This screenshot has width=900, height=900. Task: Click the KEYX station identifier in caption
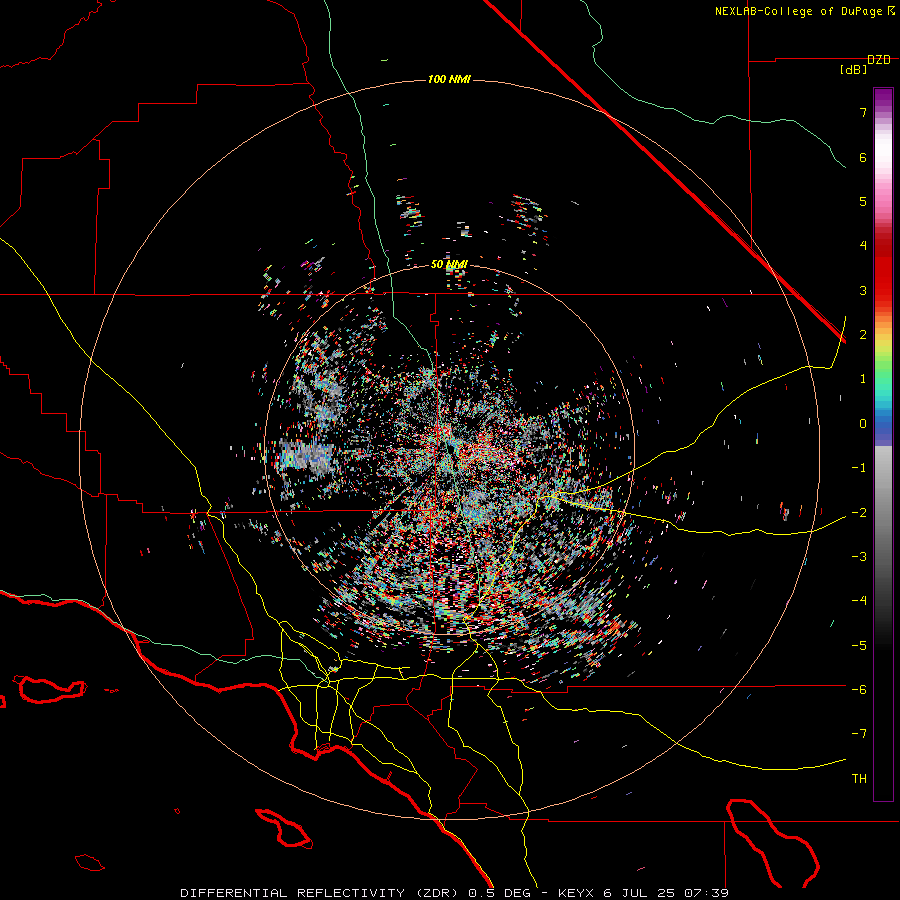577,893
